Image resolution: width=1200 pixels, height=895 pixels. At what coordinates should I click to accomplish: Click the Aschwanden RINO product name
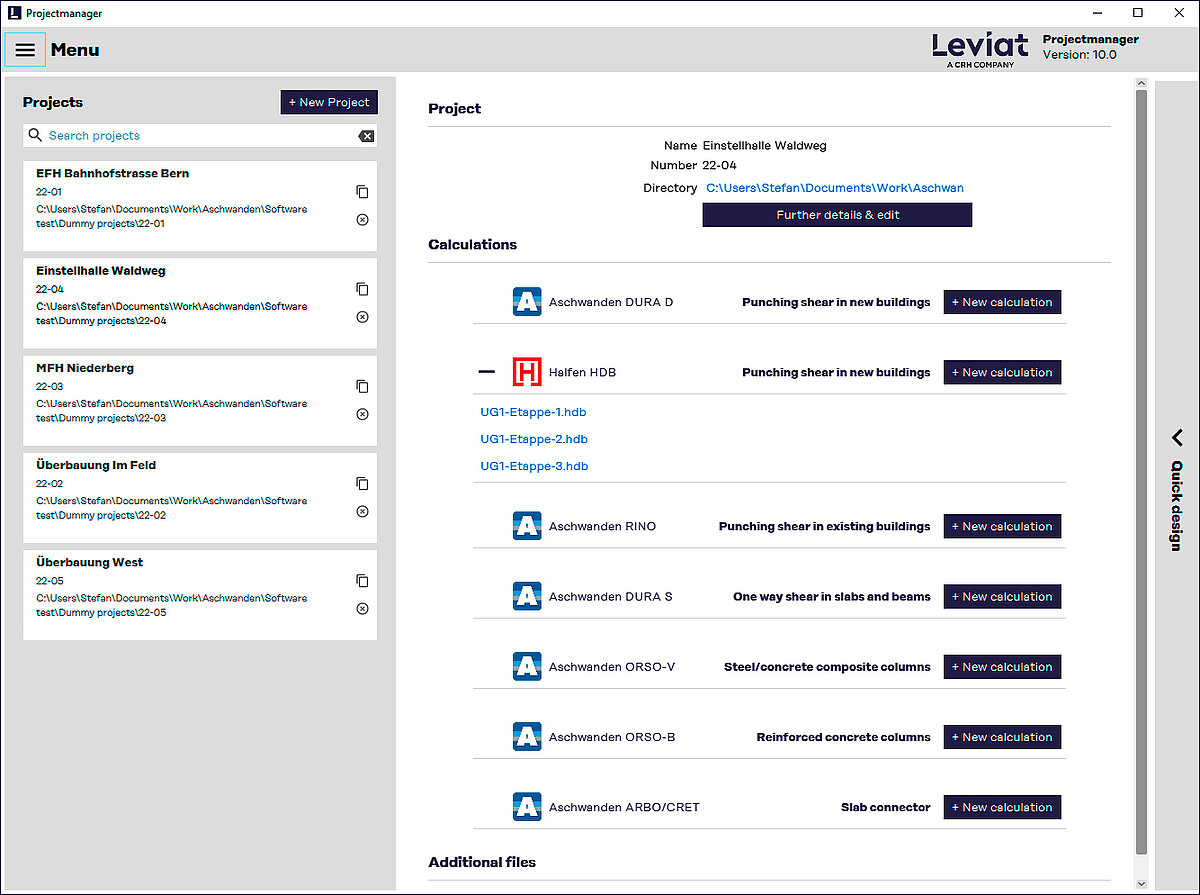coord(602,526)
